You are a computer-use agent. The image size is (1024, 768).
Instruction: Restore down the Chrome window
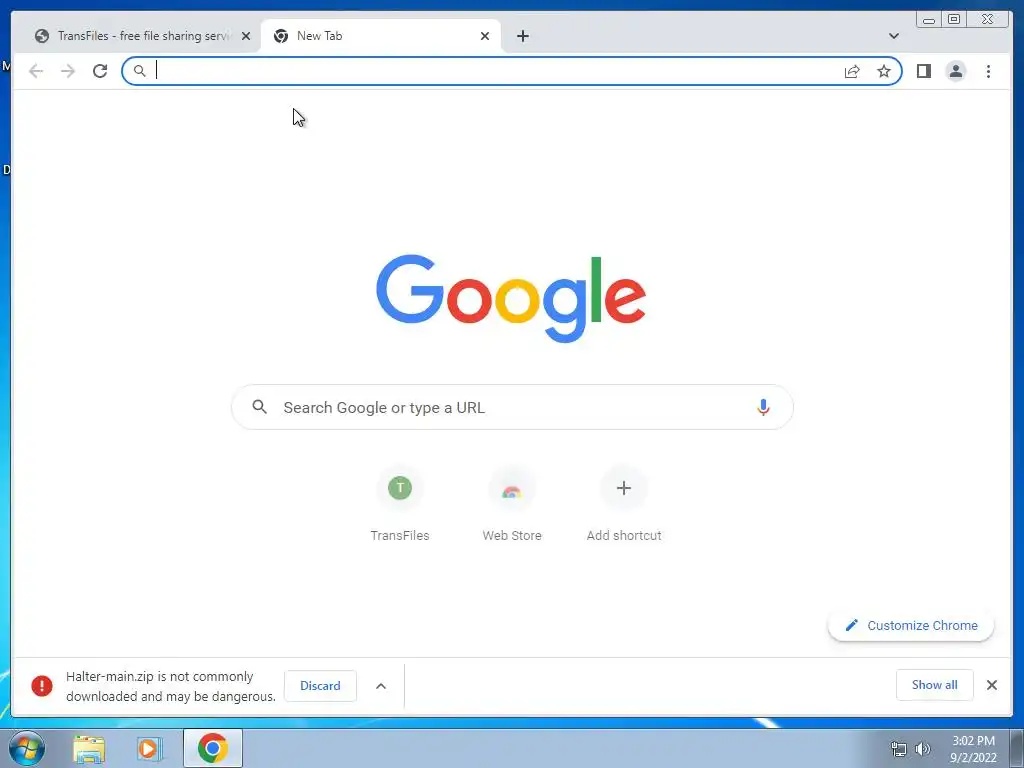(x=954, y=20)
